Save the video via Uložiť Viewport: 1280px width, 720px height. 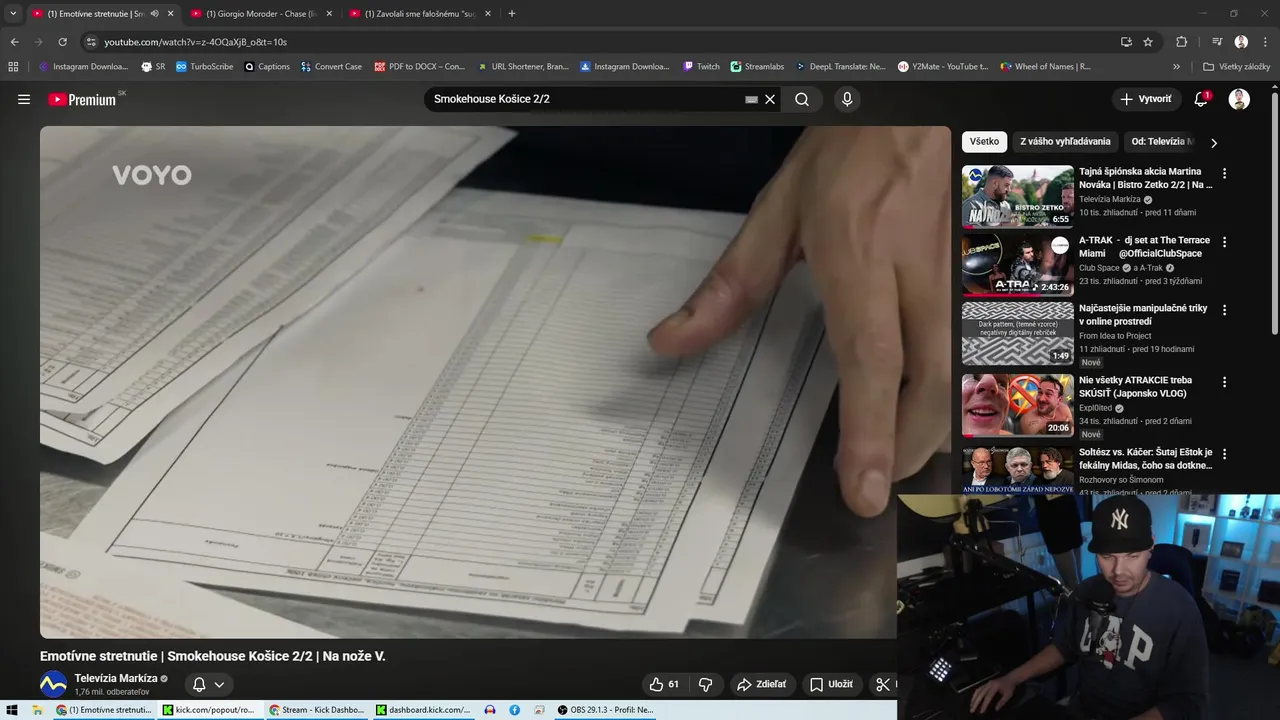coord(832,684)
